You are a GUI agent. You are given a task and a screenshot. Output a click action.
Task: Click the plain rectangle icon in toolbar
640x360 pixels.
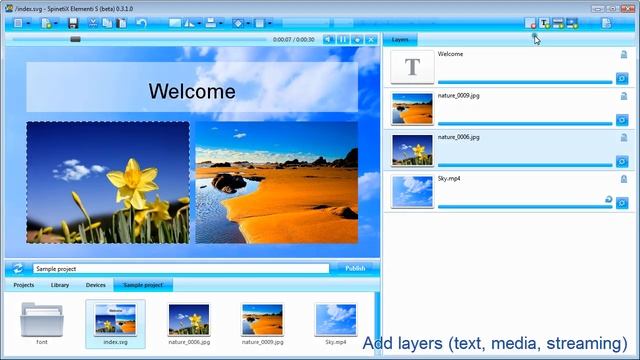tap(175, 23)
